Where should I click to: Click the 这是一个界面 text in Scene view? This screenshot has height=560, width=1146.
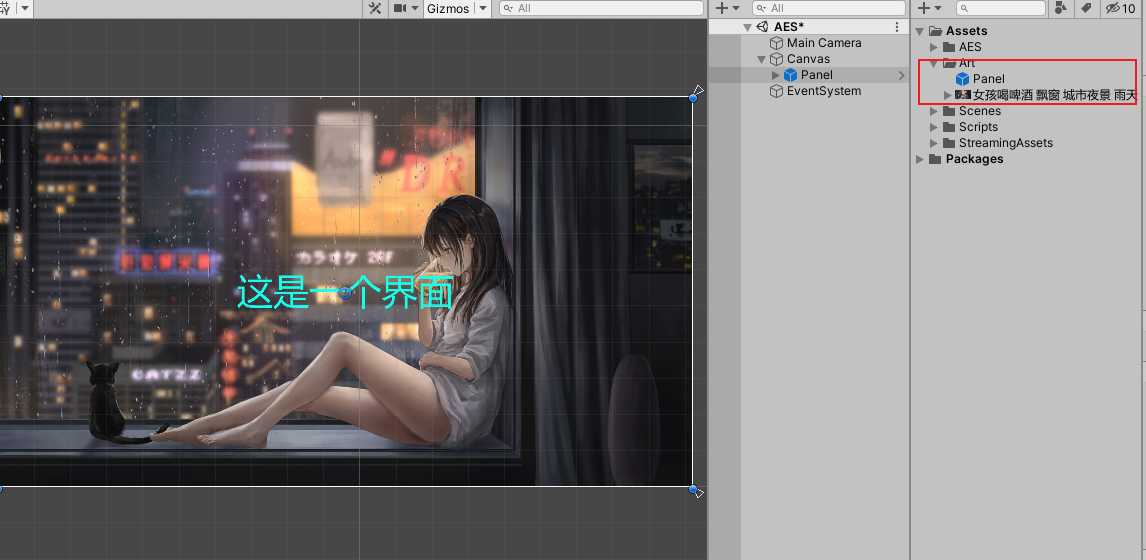(x=345, y=292)
